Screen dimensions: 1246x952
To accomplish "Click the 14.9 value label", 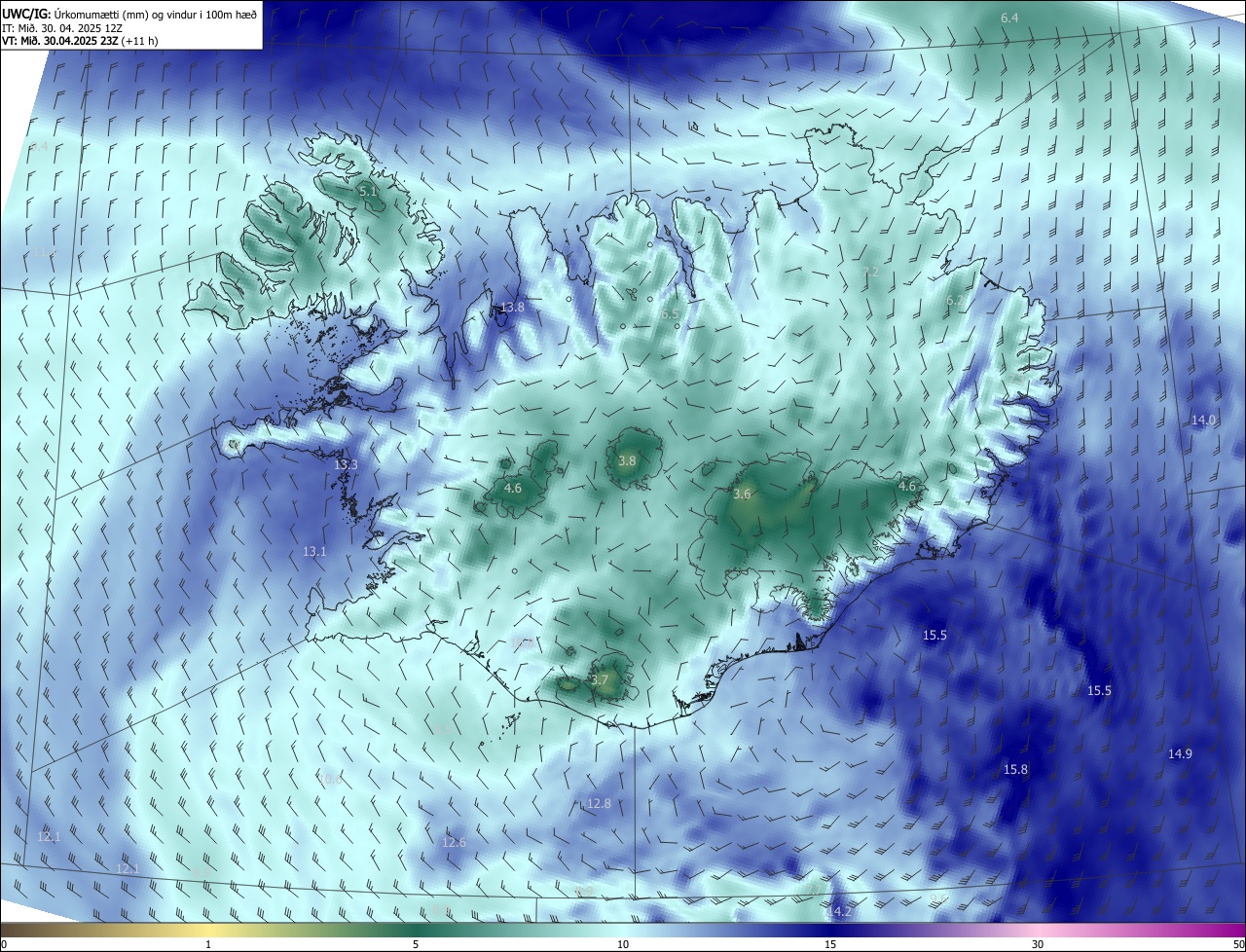I will tap(1180, 753).
